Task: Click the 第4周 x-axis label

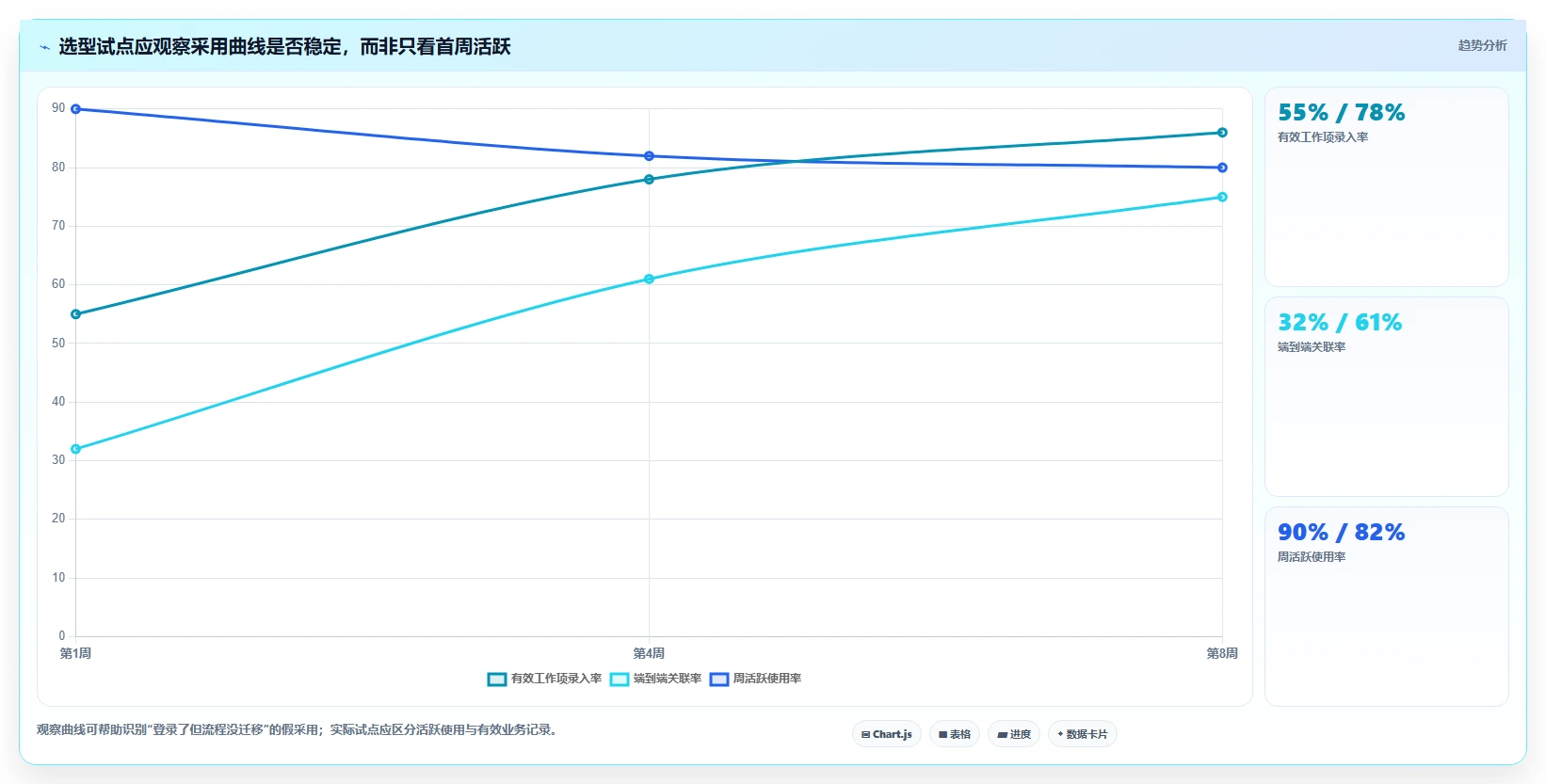Action: (x=649, y=653)
